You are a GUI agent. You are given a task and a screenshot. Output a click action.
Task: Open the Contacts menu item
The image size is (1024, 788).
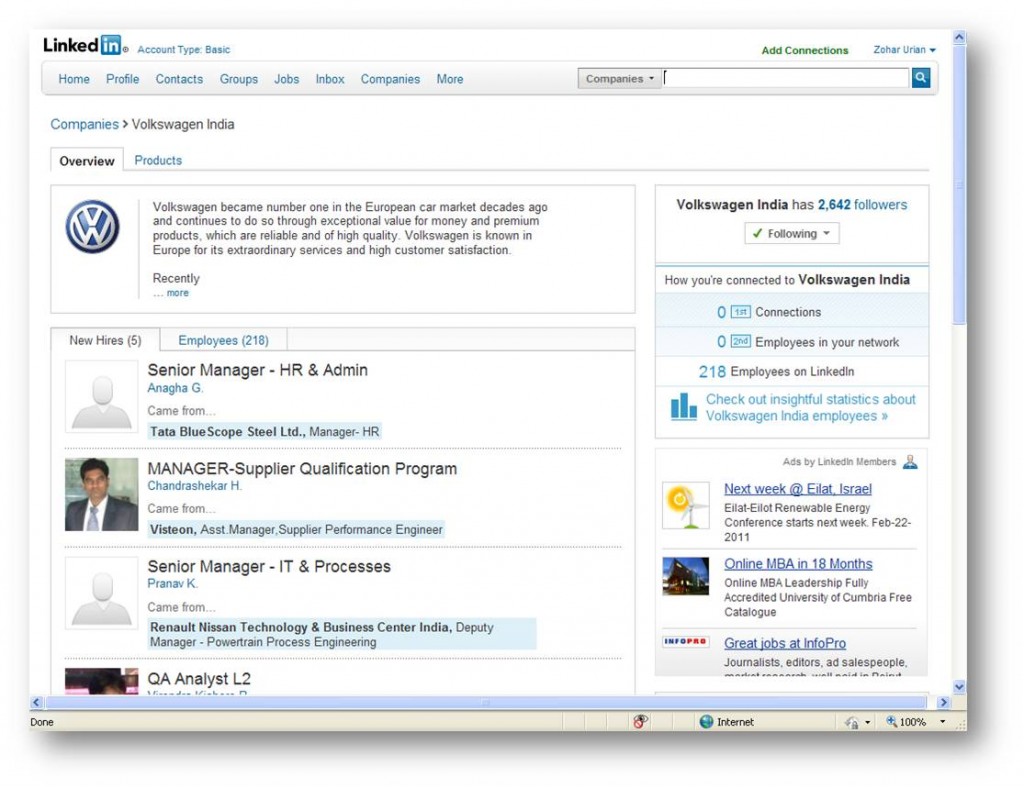click(x=179, y=79)
